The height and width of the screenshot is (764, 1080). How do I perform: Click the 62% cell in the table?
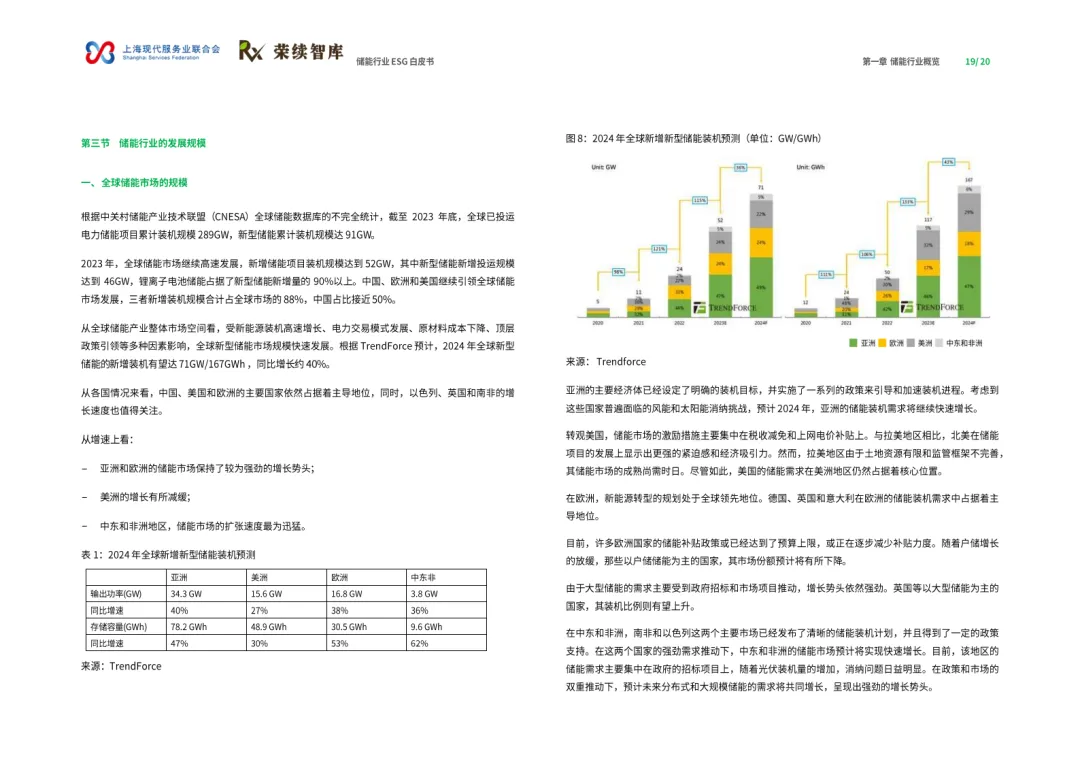pyautogui.click(x=419, y=643)
